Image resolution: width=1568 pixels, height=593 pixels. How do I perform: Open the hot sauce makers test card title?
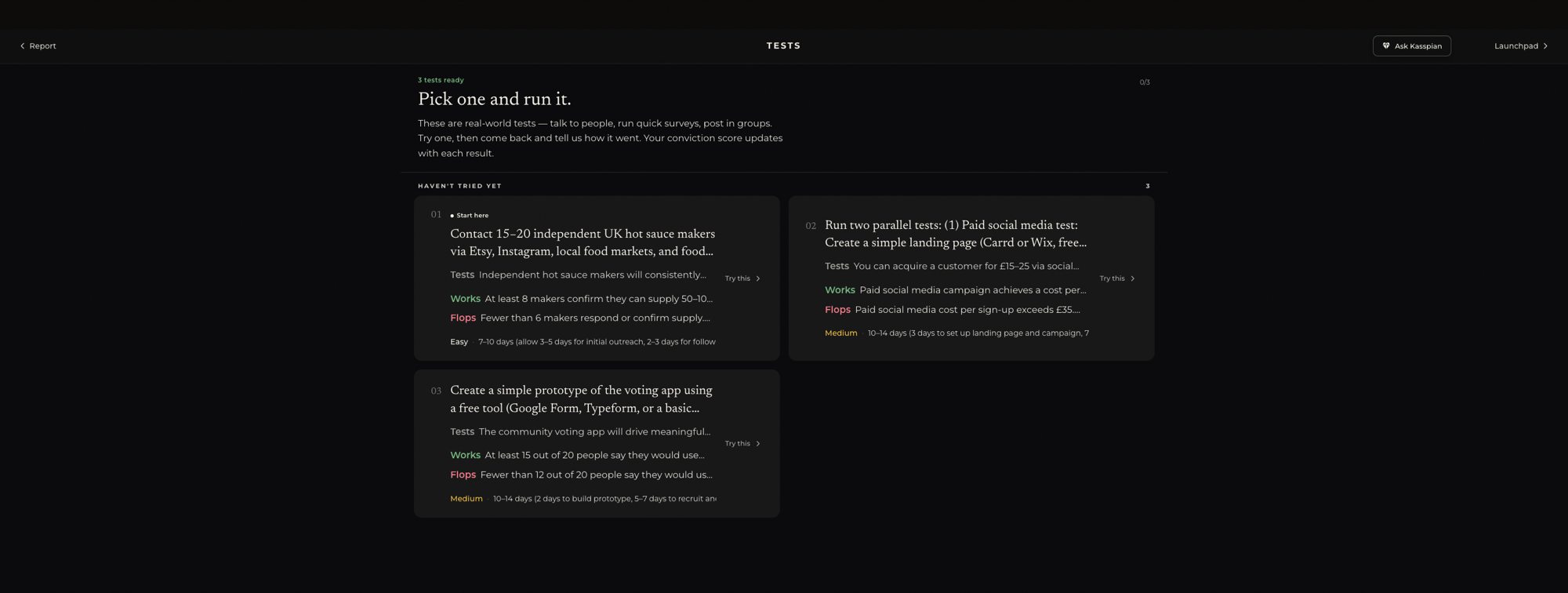coord(583,243)
